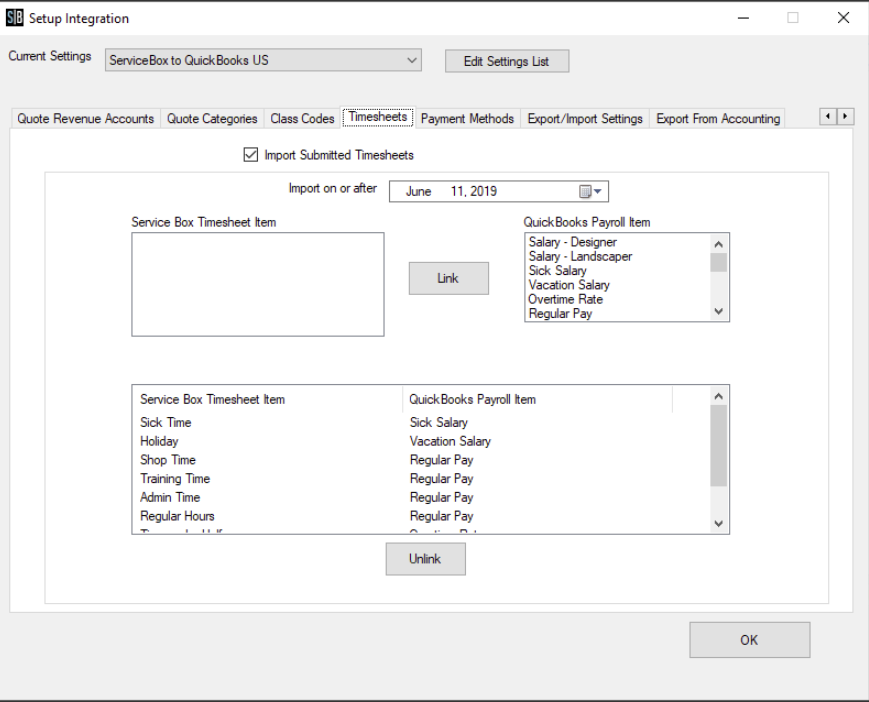The image size is (869, 702).
Task: Select Overtime Rate payroll item
Action: point(565,299)
